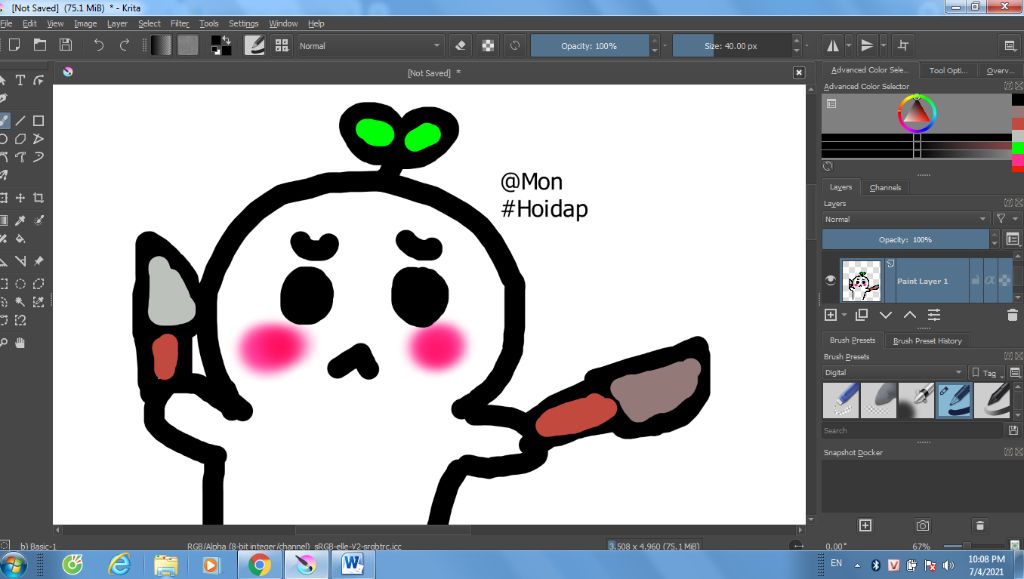Select the Magnetic Selection tool

point(20,320)
